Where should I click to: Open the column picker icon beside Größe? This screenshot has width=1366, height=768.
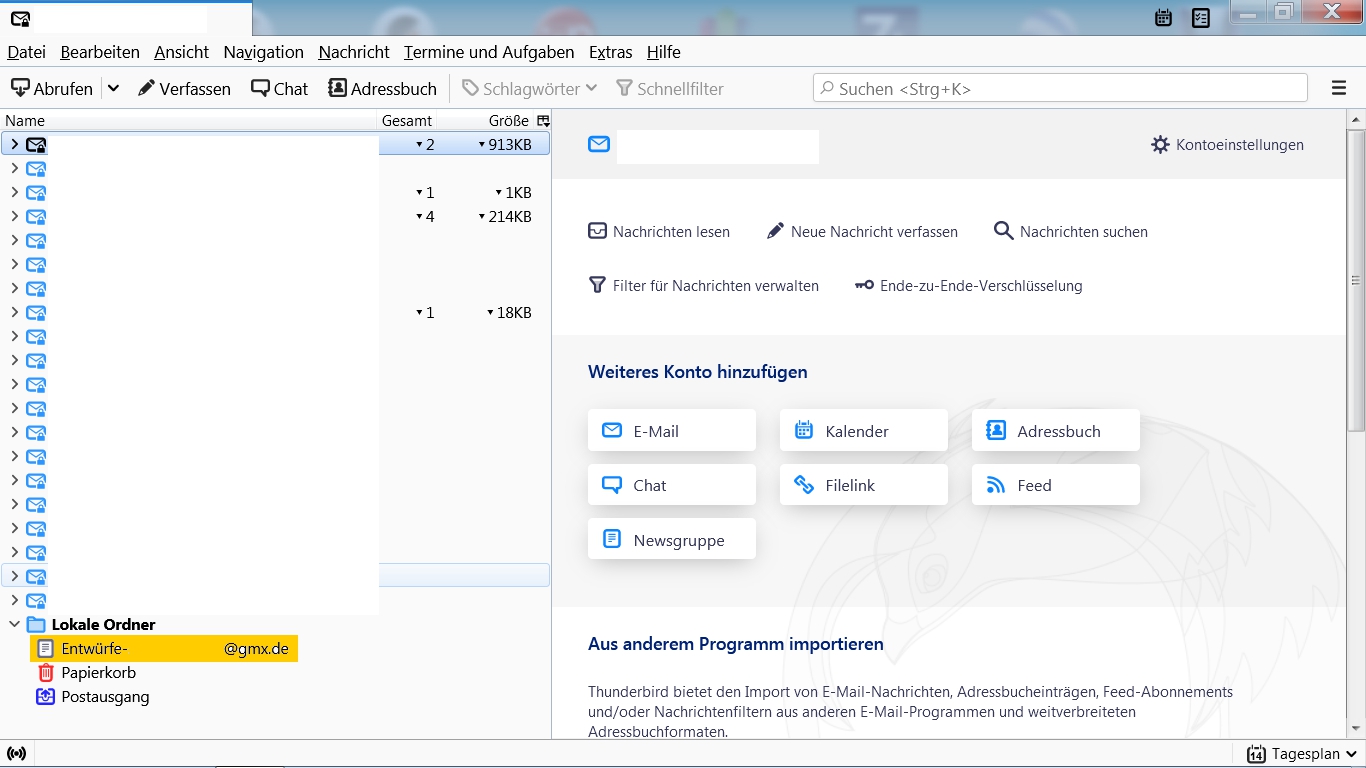click(x=543, y=120)
